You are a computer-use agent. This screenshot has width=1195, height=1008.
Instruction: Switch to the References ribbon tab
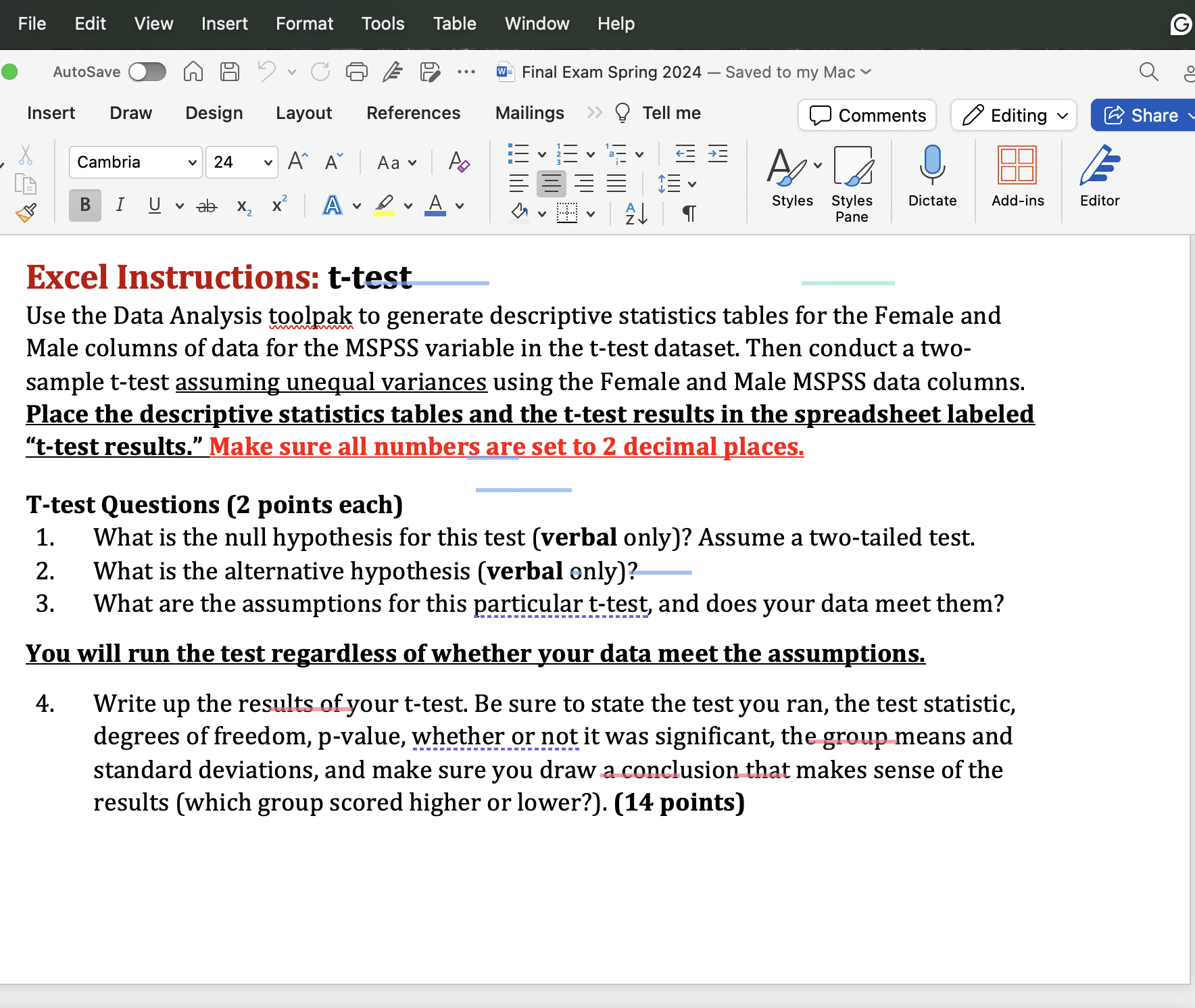(413, 113)
